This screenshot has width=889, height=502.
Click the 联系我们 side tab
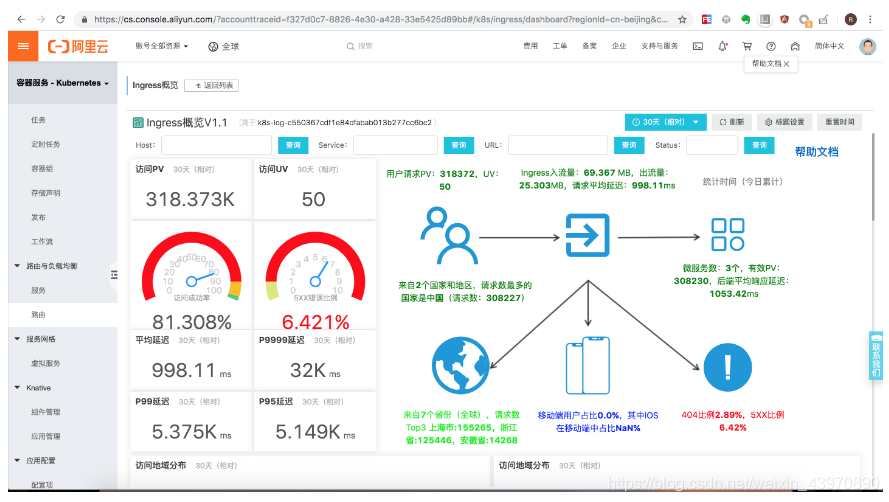coord(876,356)
